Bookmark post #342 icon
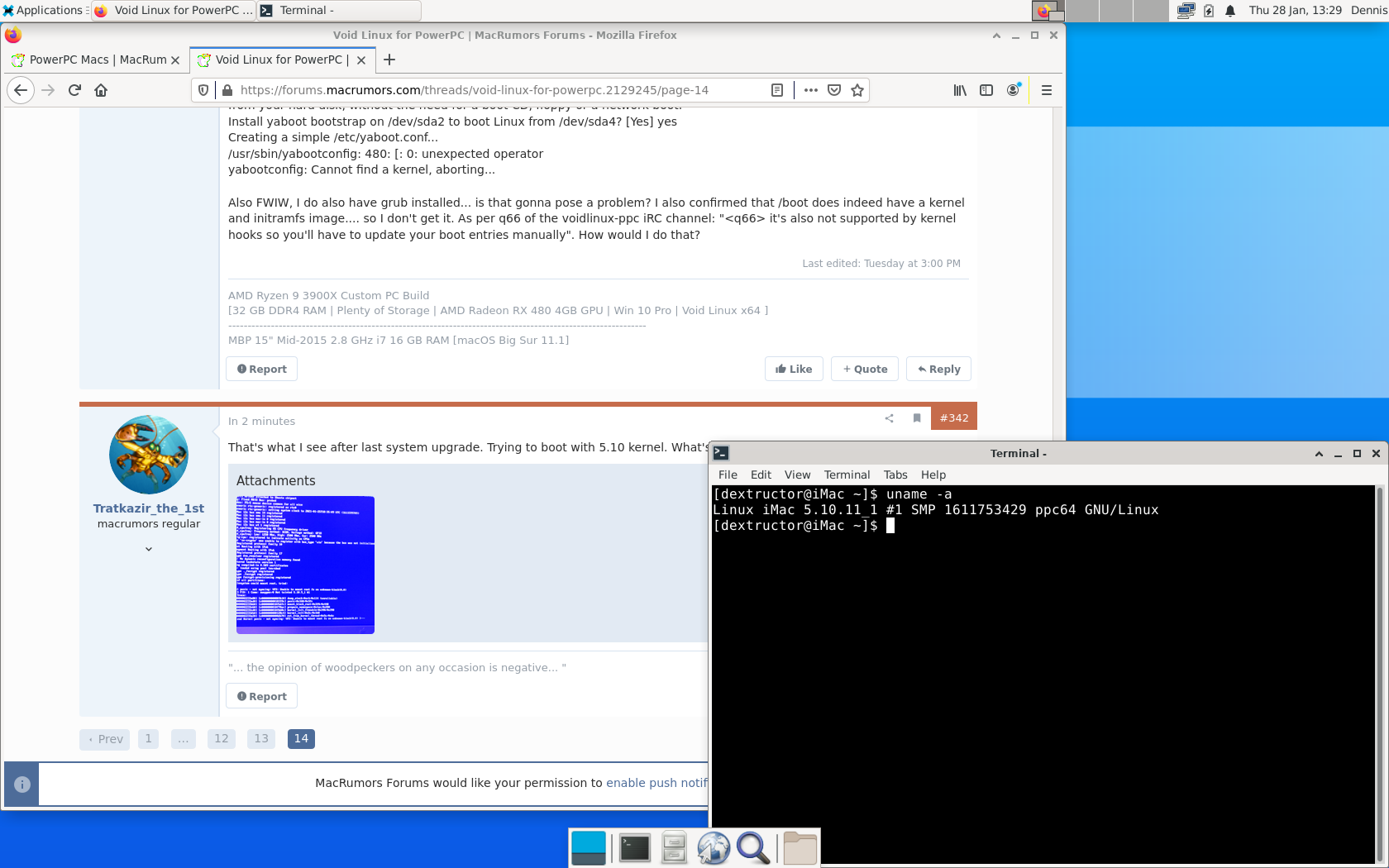Viewport: 1389px width, 868px height. [x=917, y=418]
